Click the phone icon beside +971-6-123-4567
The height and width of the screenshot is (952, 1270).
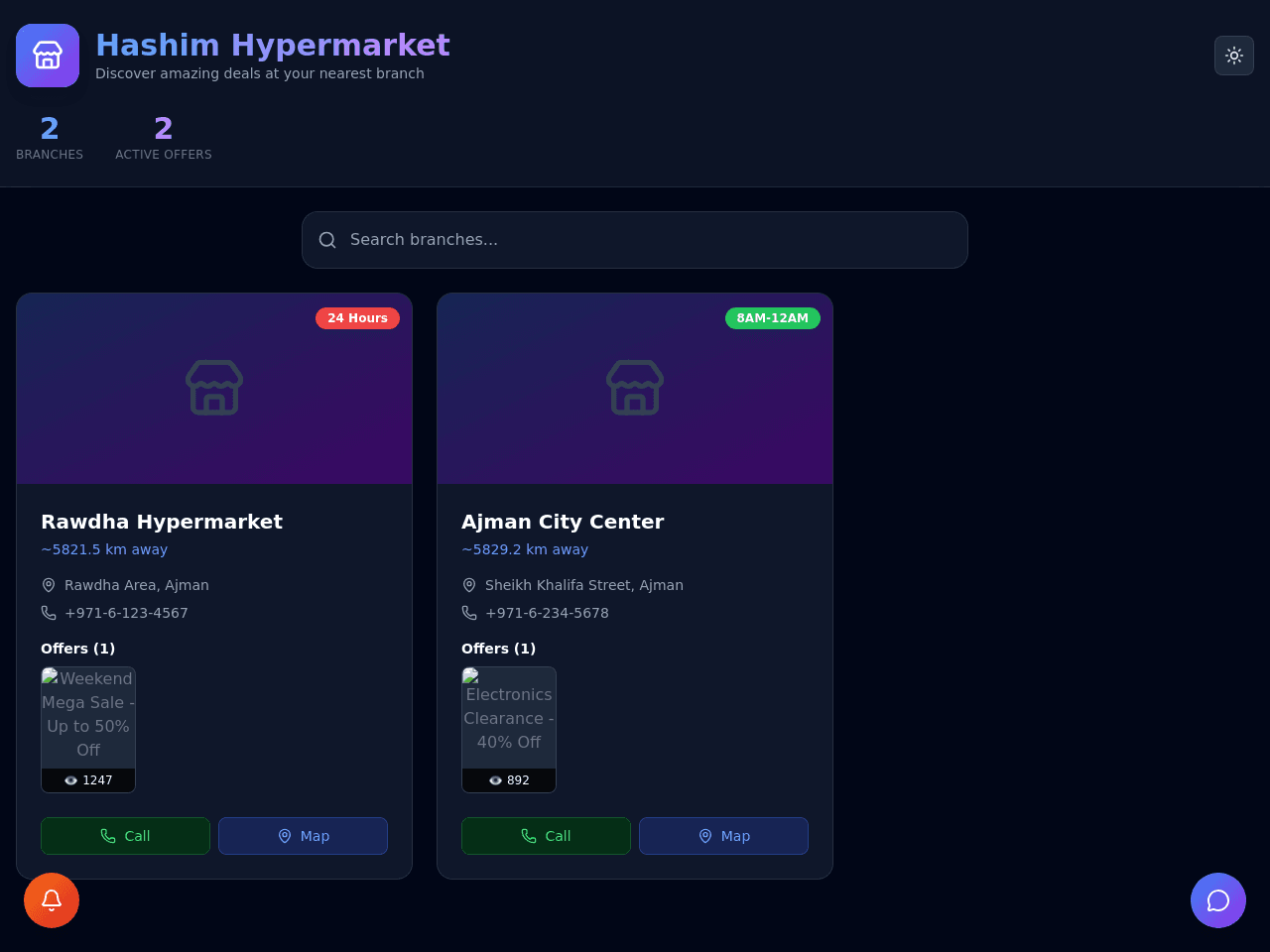pos(49,613)
